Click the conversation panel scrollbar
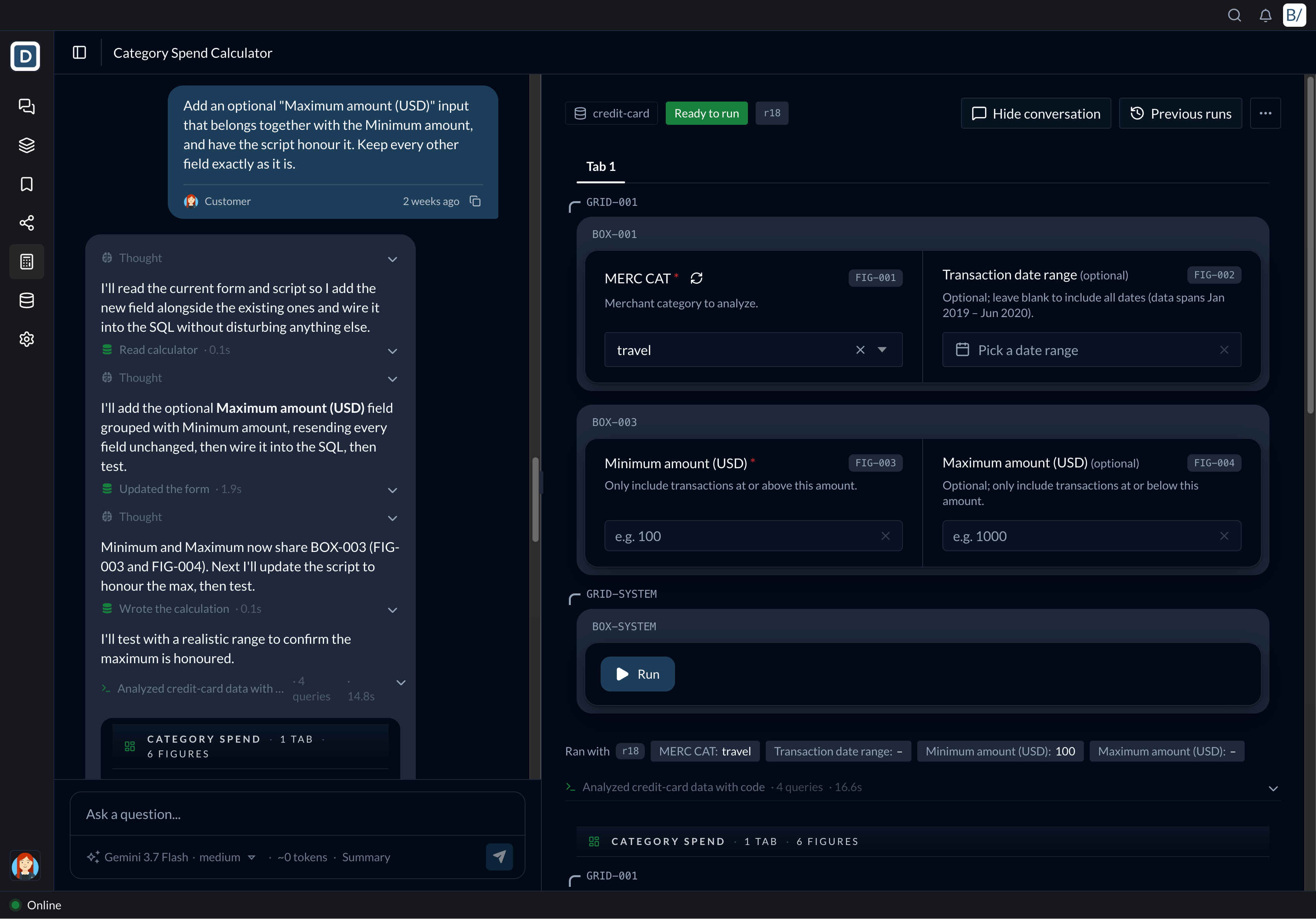 pyautogui.click(x=535, y=499)
